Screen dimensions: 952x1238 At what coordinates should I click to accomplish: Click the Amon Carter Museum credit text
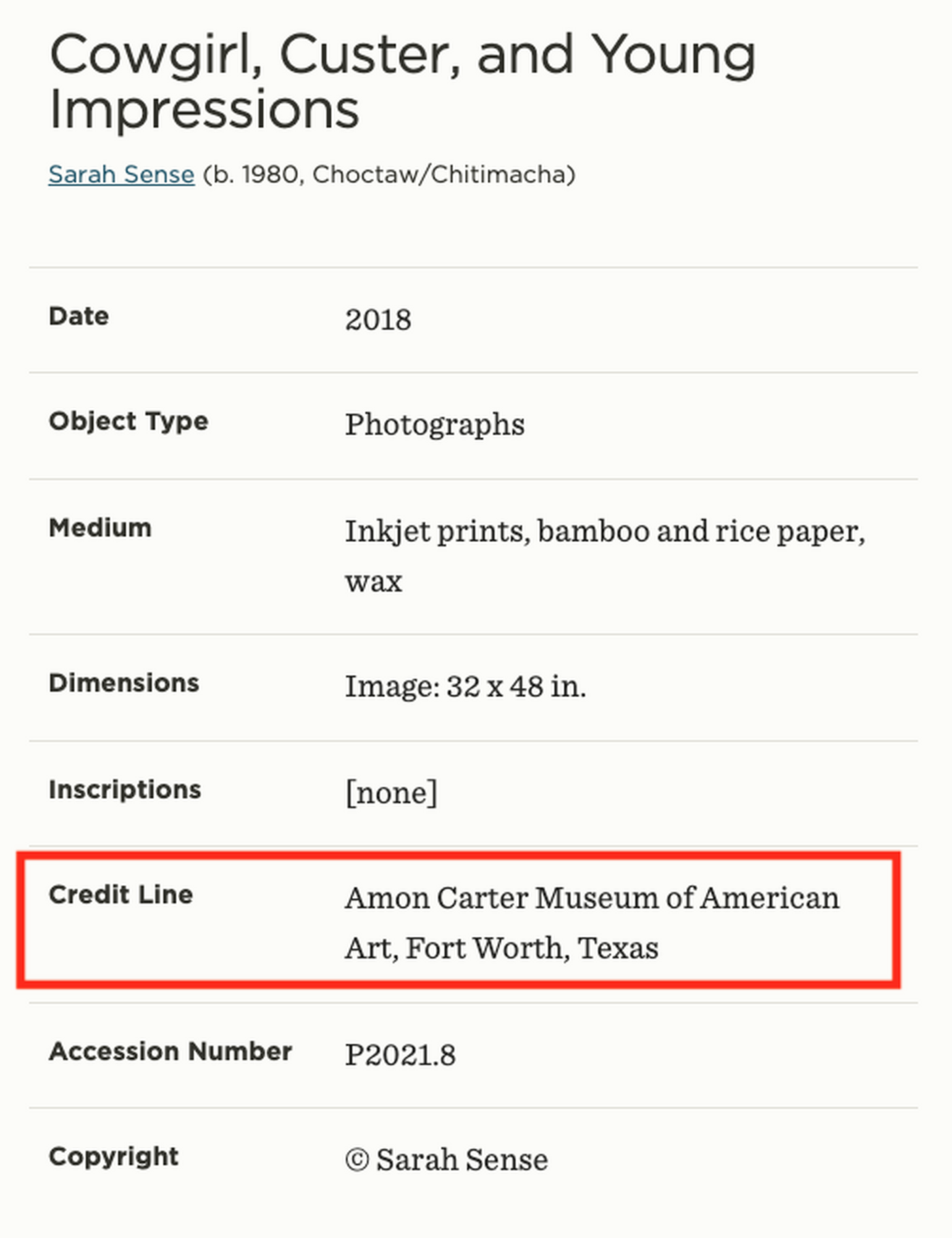click(592, 899)
